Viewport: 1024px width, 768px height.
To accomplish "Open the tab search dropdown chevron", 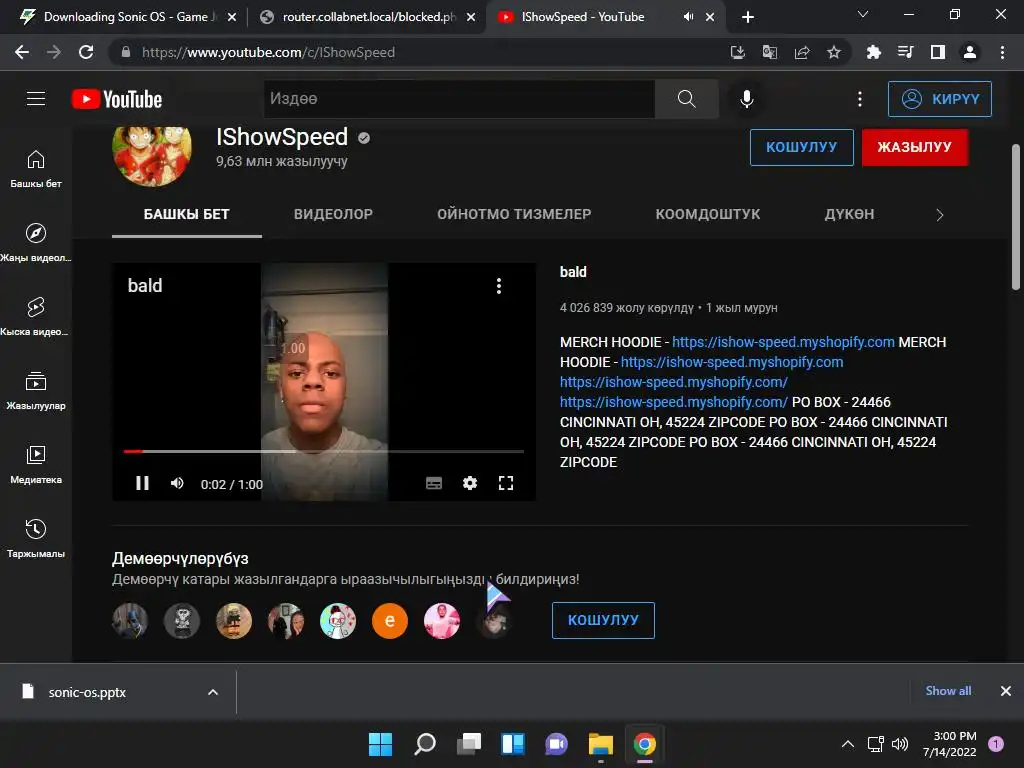I will pyautogui.click(x=863, y=14).
